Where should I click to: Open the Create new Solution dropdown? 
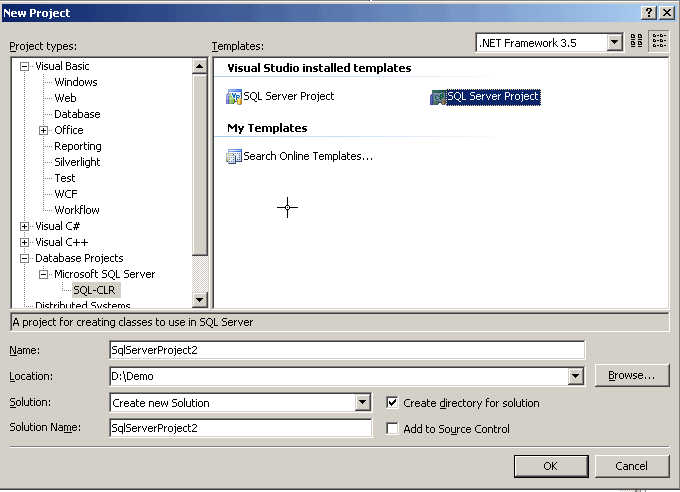click(x=363, y=403)
